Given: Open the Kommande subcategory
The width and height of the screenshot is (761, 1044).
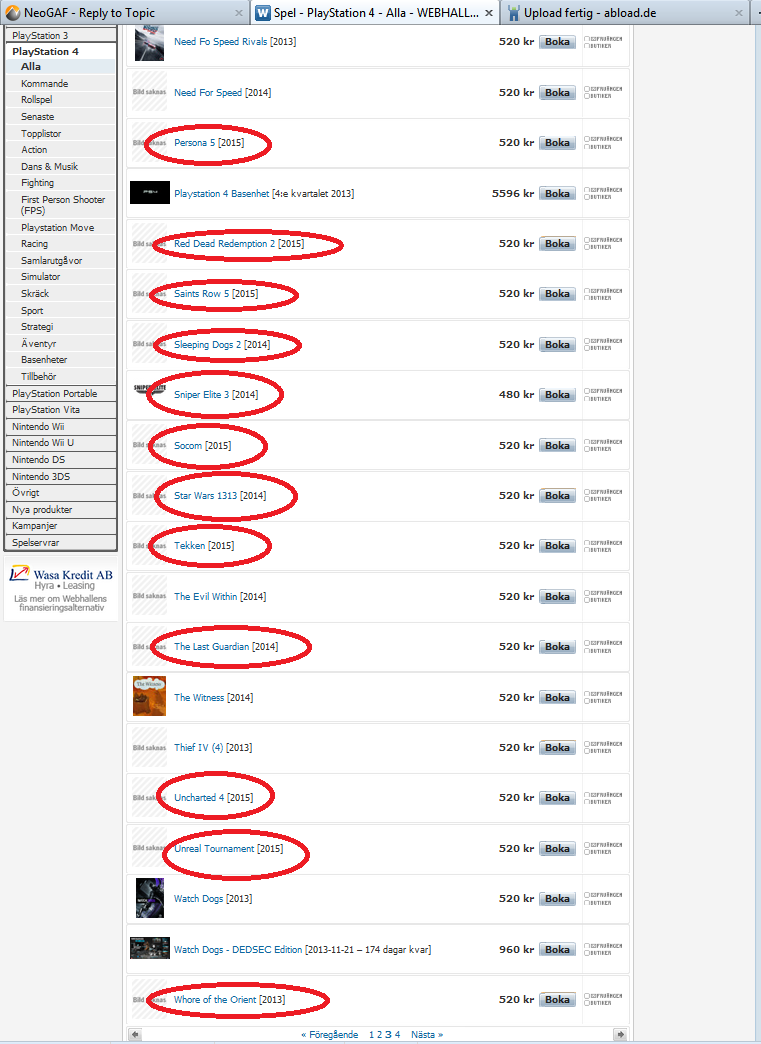Looking at the screenshot, I should pos(45,83).
